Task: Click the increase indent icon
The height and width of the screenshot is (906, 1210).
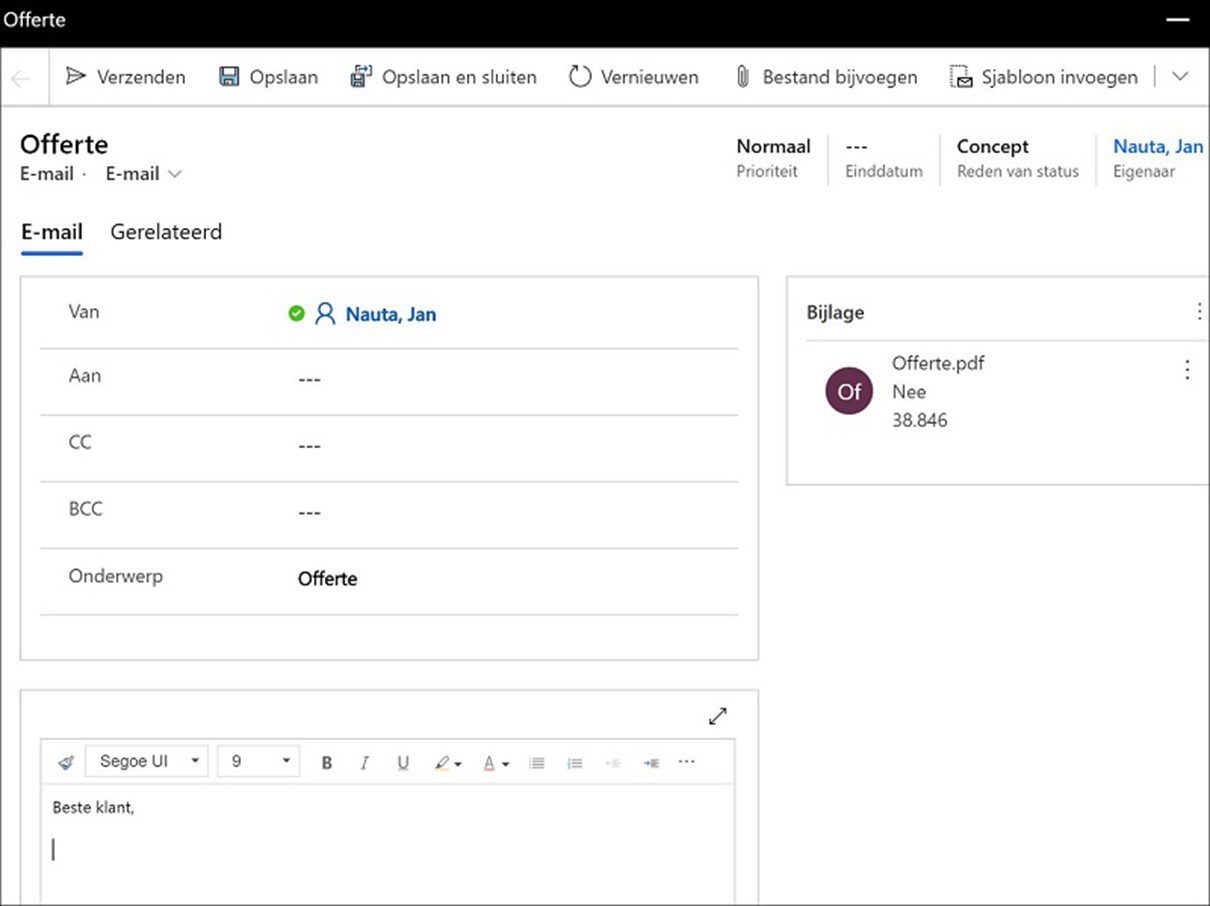Action: 651,763
